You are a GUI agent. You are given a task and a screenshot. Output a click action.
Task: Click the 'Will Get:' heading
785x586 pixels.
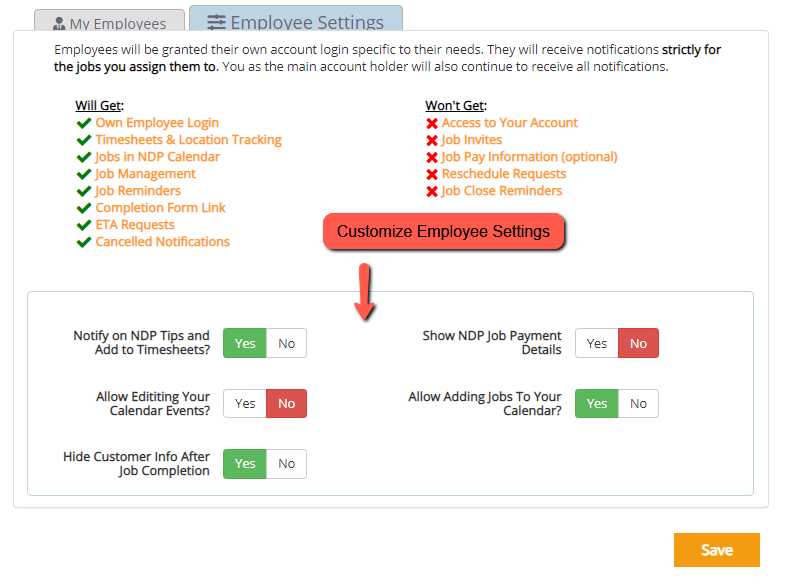100,106
